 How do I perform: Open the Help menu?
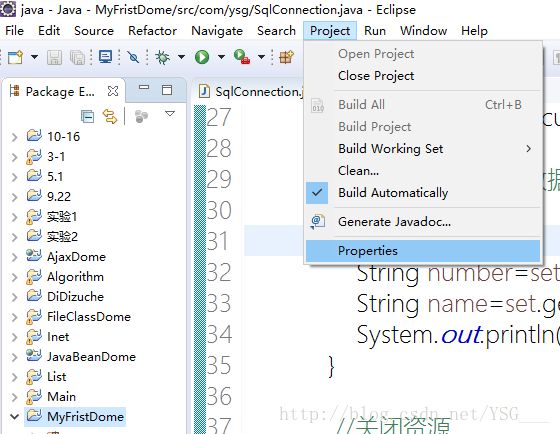click(x=474, y=31)
